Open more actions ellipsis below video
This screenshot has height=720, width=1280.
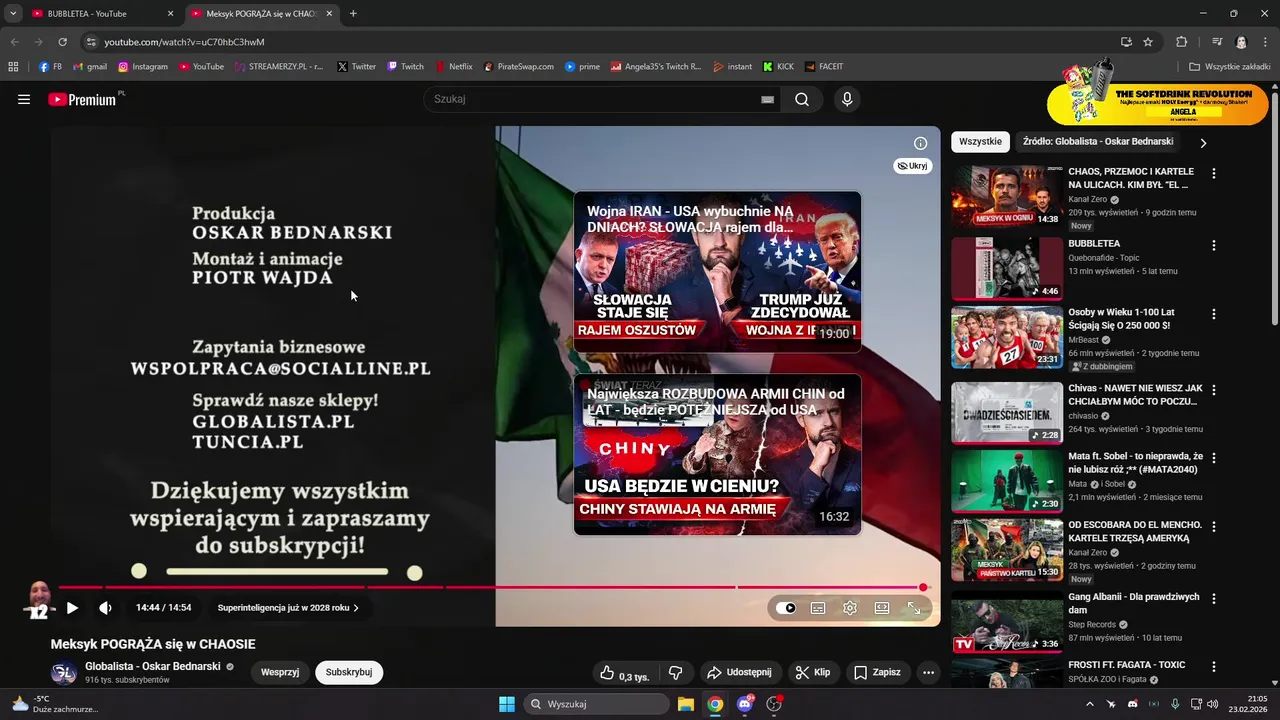[928, 673]
